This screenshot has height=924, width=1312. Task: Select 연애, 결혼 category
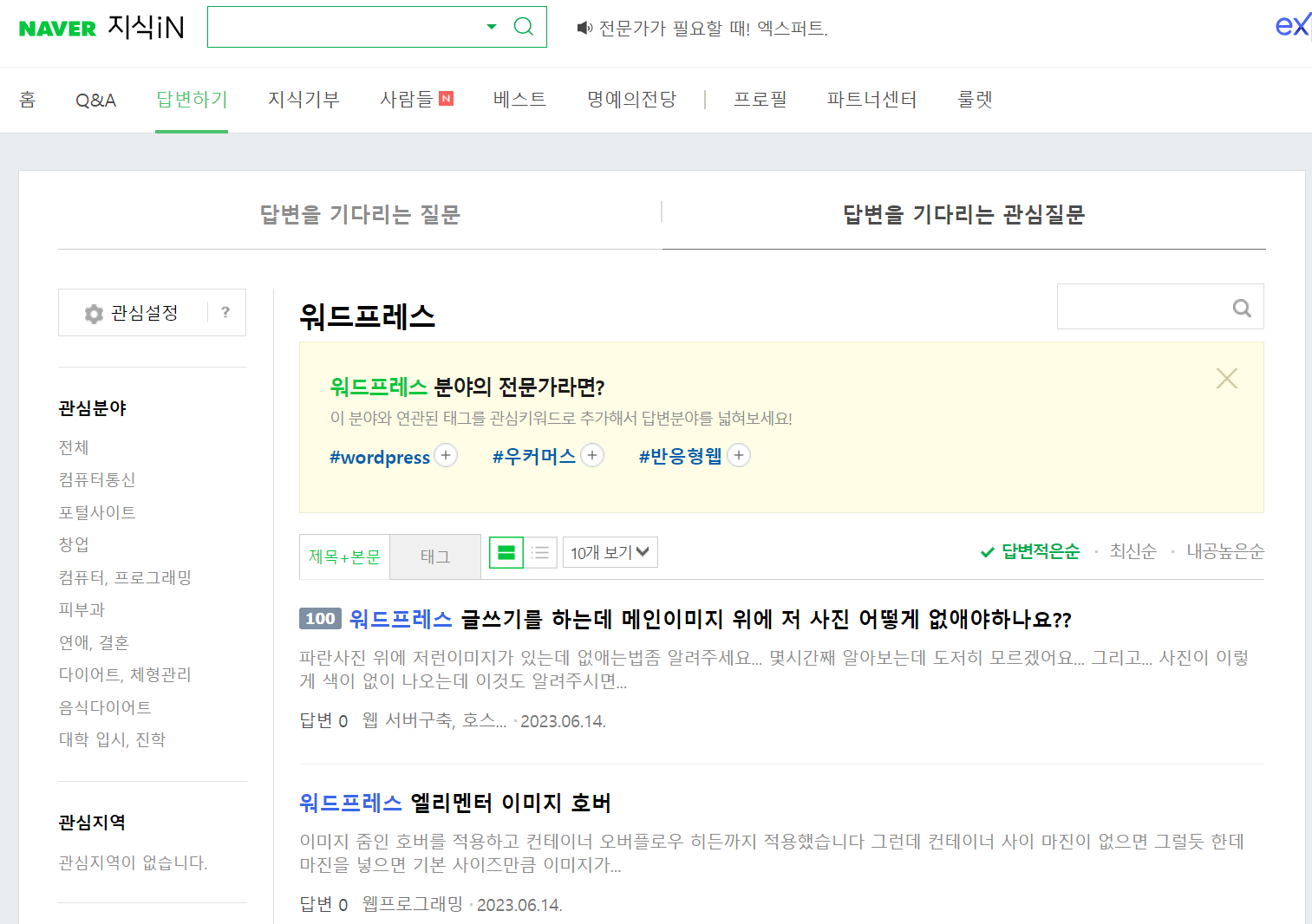click(x=94, y=642)
